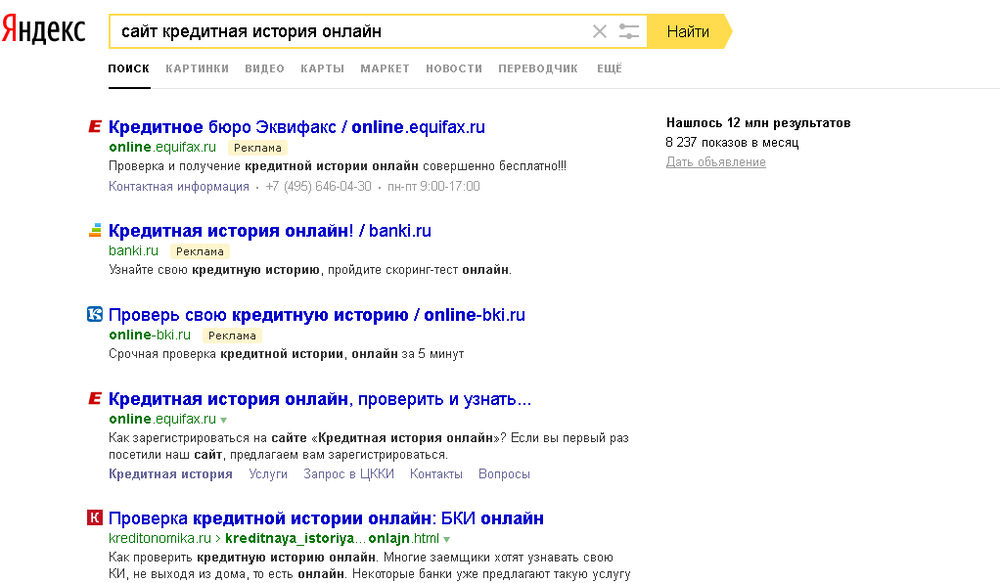1000x583 pixels.
Task: Click the пн-пт 9:00-17:00 hours text
Action: click(x=434, y=186)
